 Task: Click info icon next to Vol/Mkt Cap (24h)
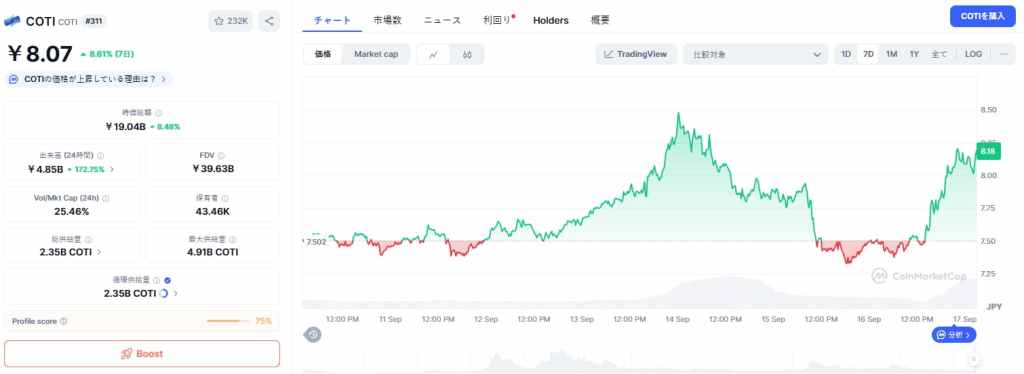pos(106,198)
